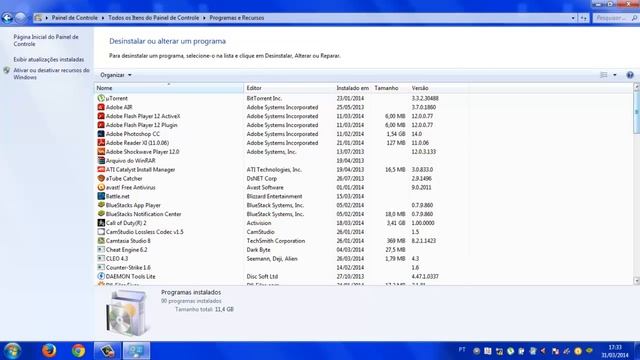Select the aTube Catcher icon

coord(101,178)
